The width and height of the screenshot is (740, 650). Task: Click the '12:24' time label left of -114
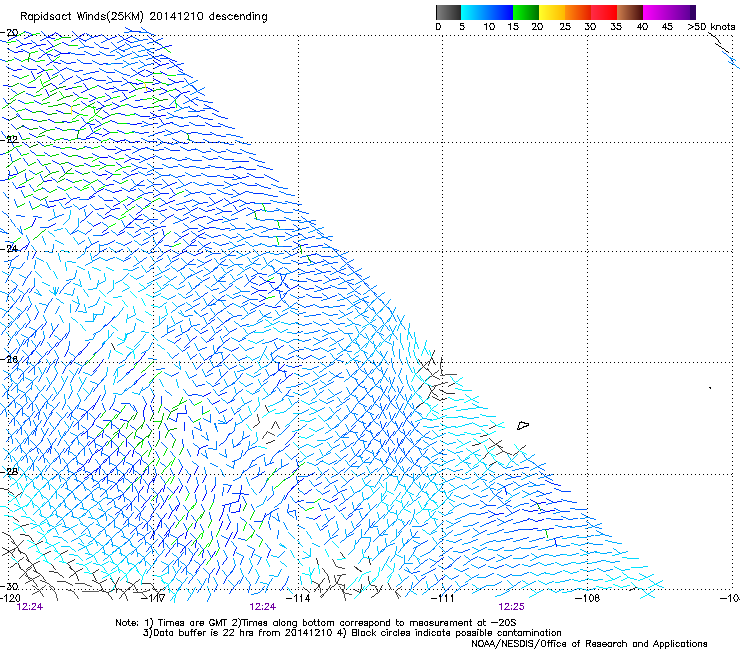coord(262,607)
